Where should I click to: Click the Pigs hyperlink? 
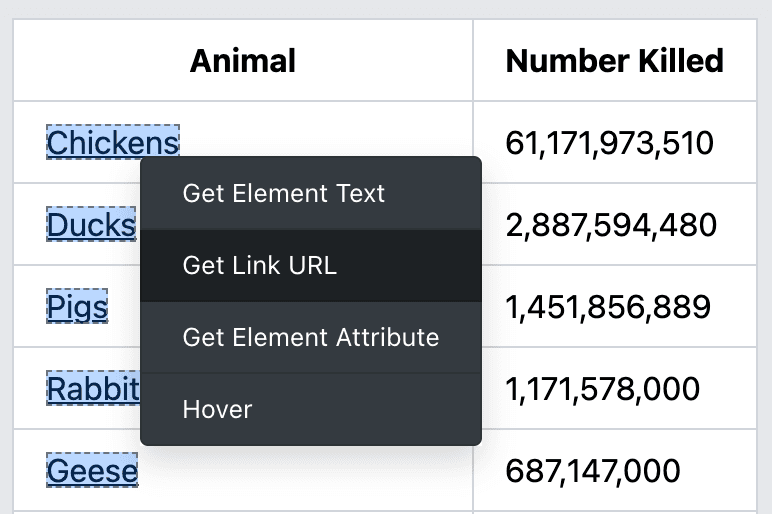click(x=77, y=306)
